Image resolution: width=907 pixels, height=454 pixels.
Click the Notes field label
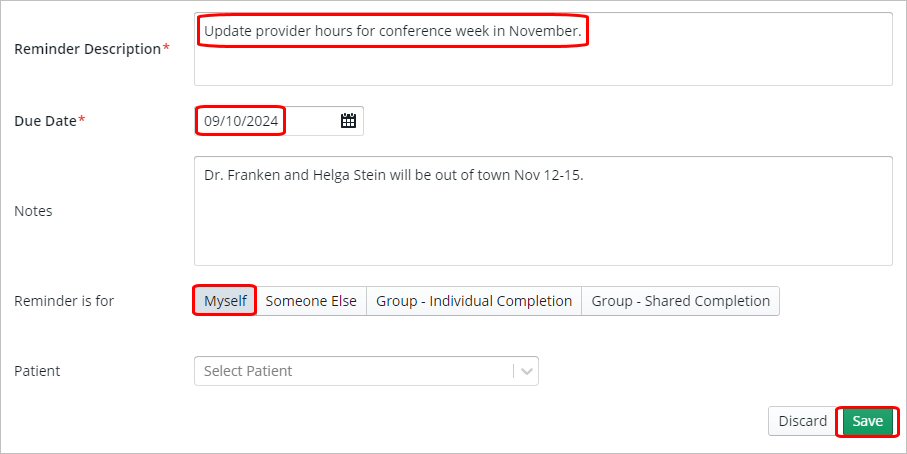[33, 211]
